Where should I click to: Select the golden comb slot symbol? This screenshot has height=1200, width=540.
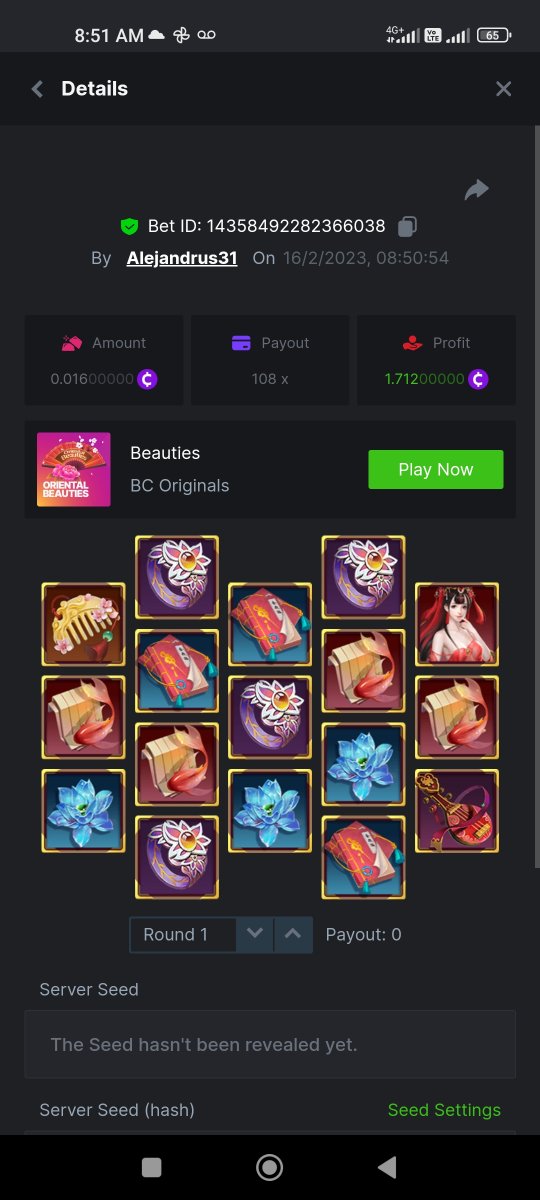coord(83,625)
